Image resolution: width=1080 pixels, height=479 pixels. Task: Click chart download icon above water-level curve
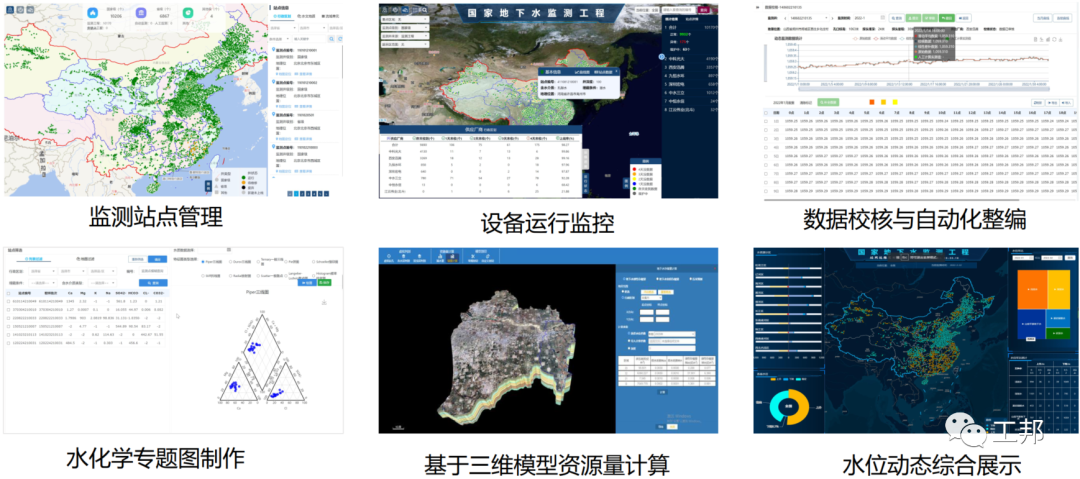click(x=1060, y=39)
